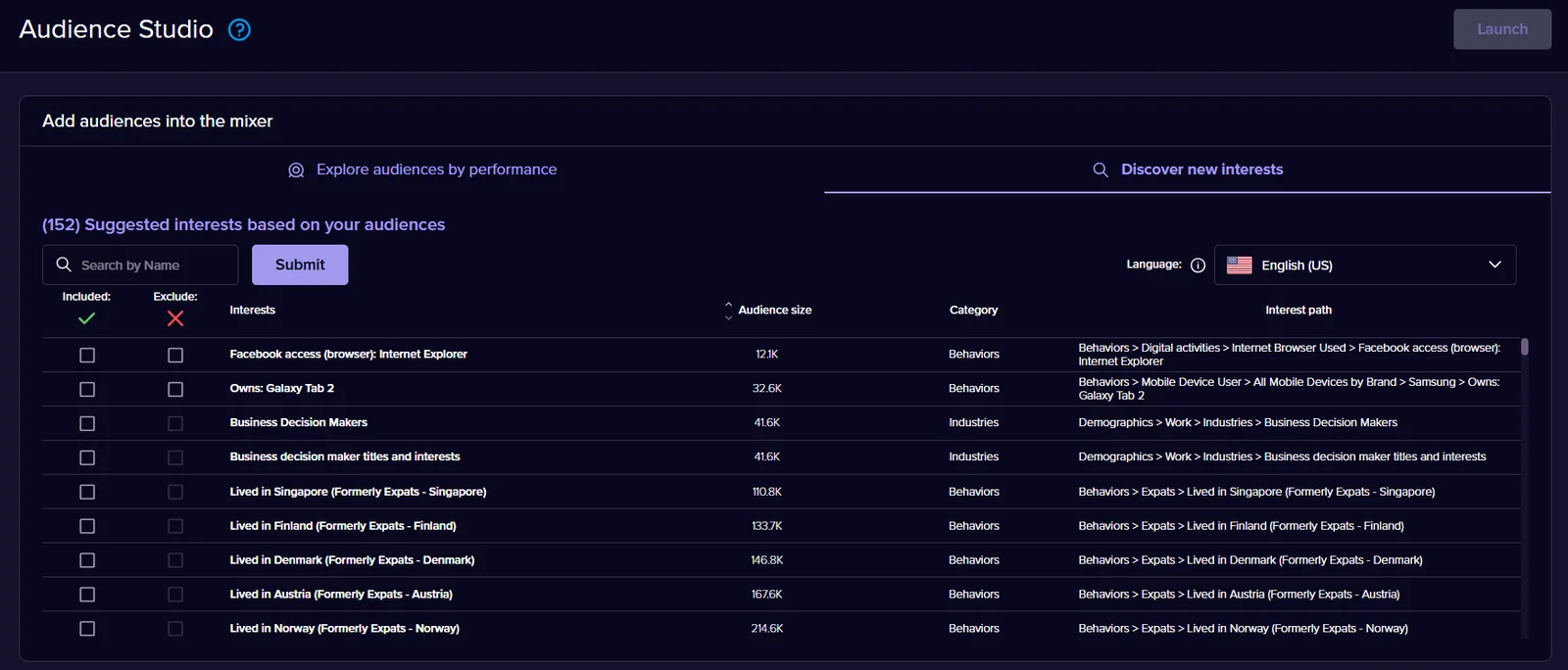Open the English (US) language dropdown
The height and width of the screenshot is (670, 1568).
click(x=1365, y=264)
